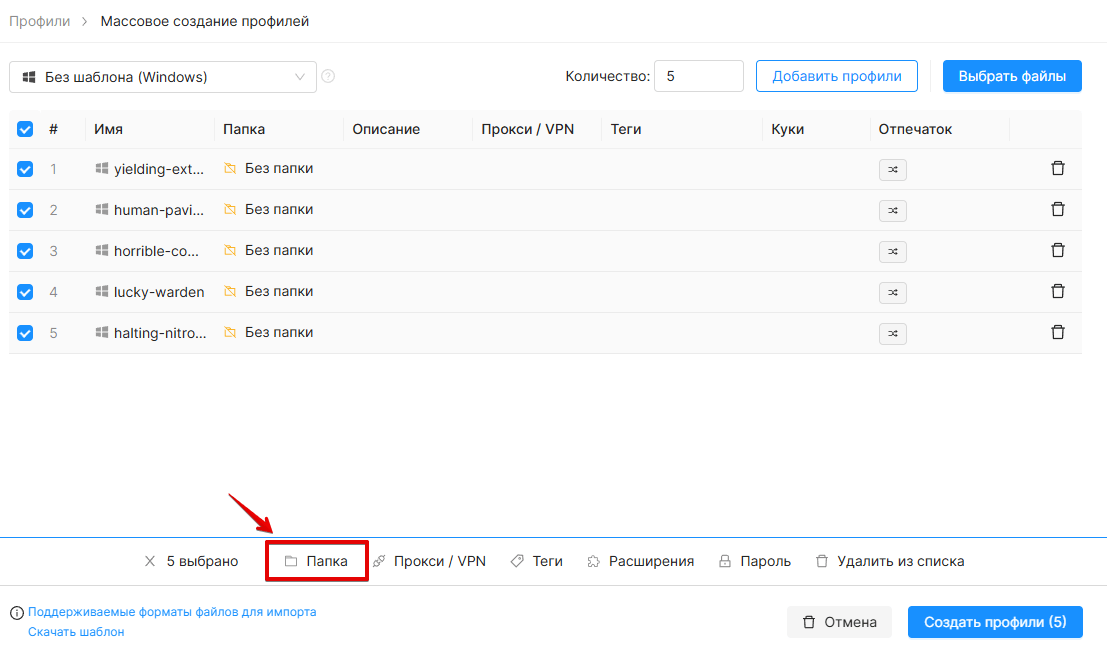Open Расширения bulk action

coord(640,561)
